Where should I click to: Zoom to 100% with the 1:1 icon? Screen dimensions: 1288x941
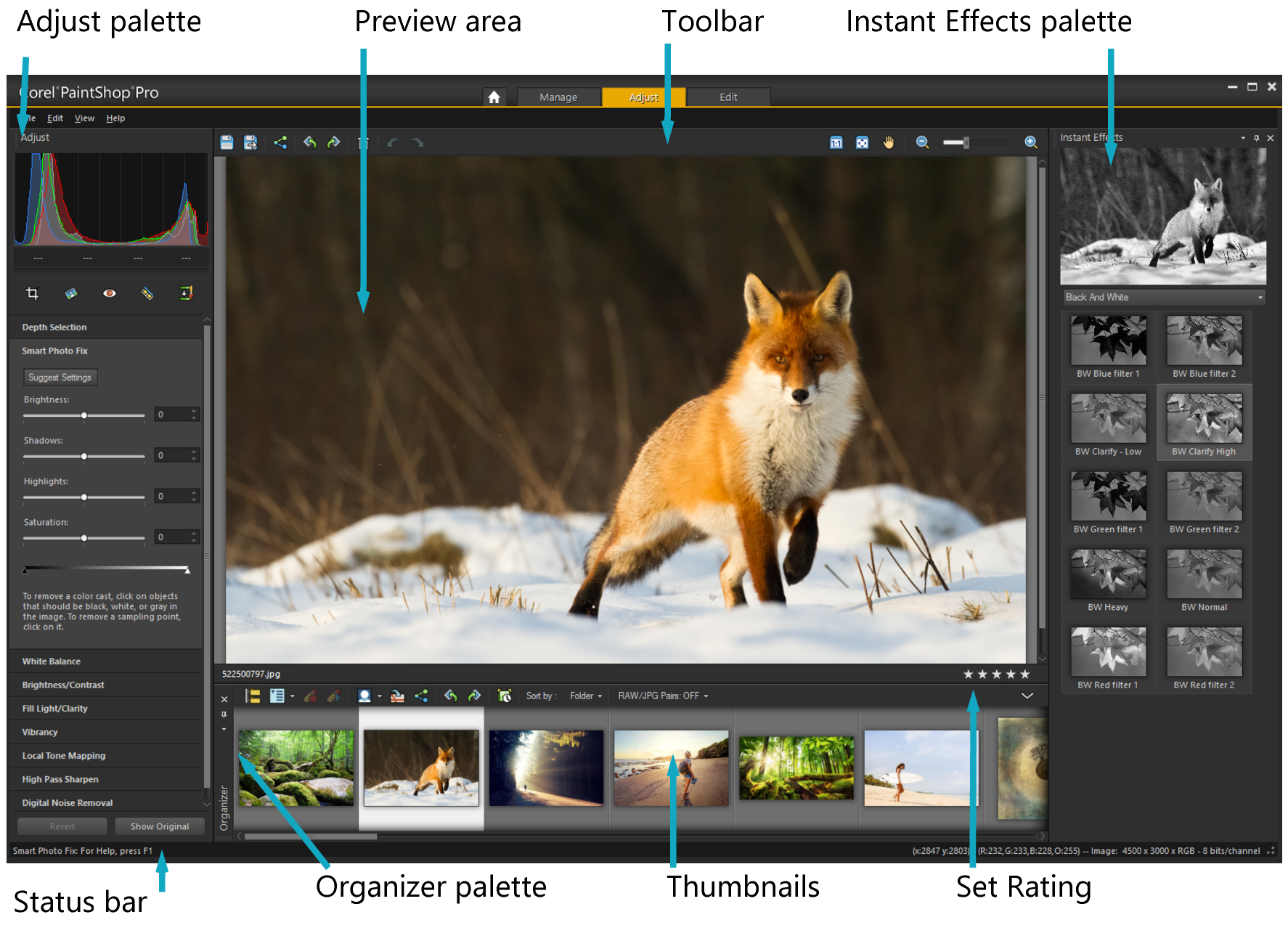(836, 142)
